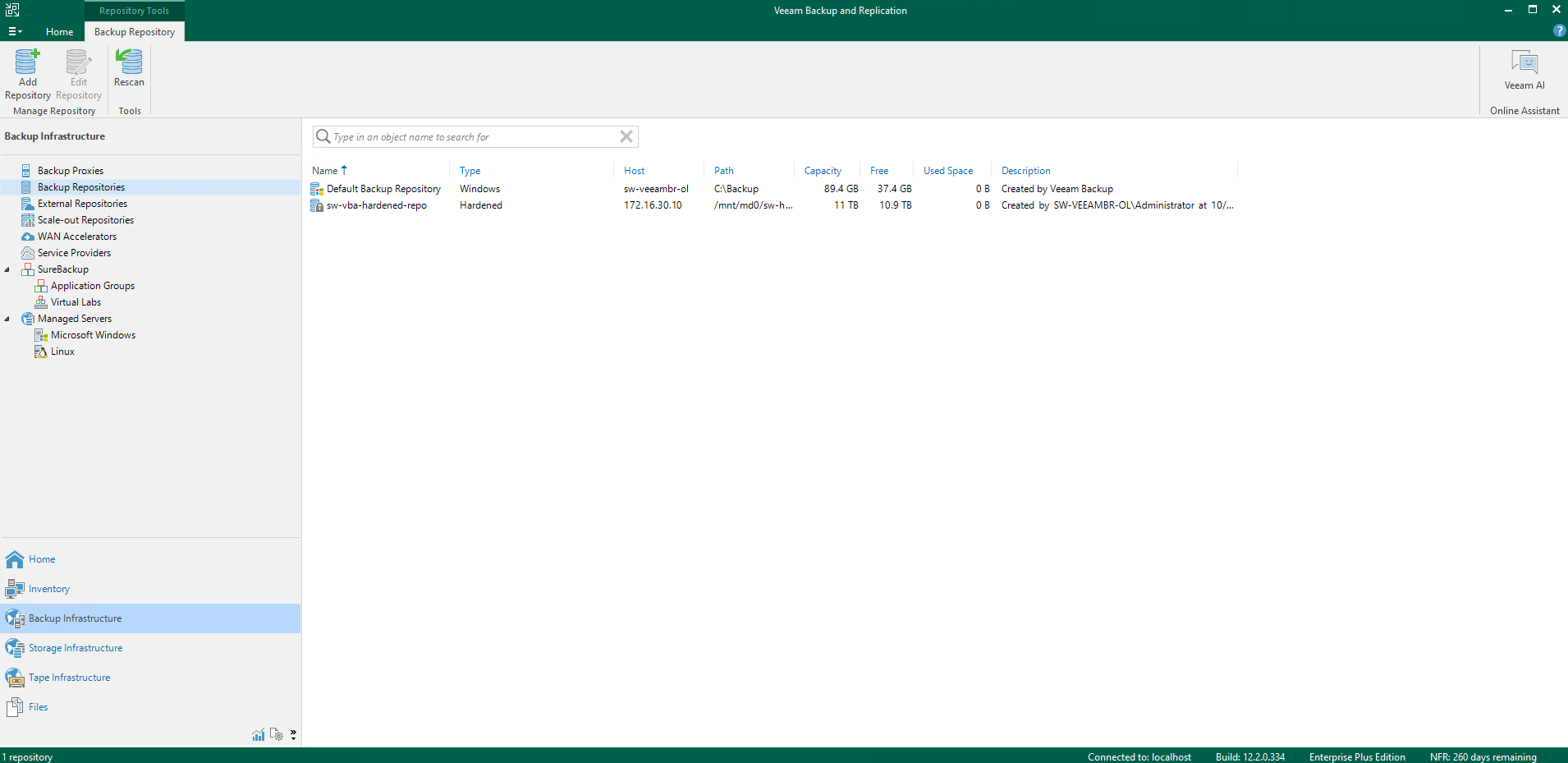Click the Add Repository icon
1568x763 pixels.
tap(27, 62)
